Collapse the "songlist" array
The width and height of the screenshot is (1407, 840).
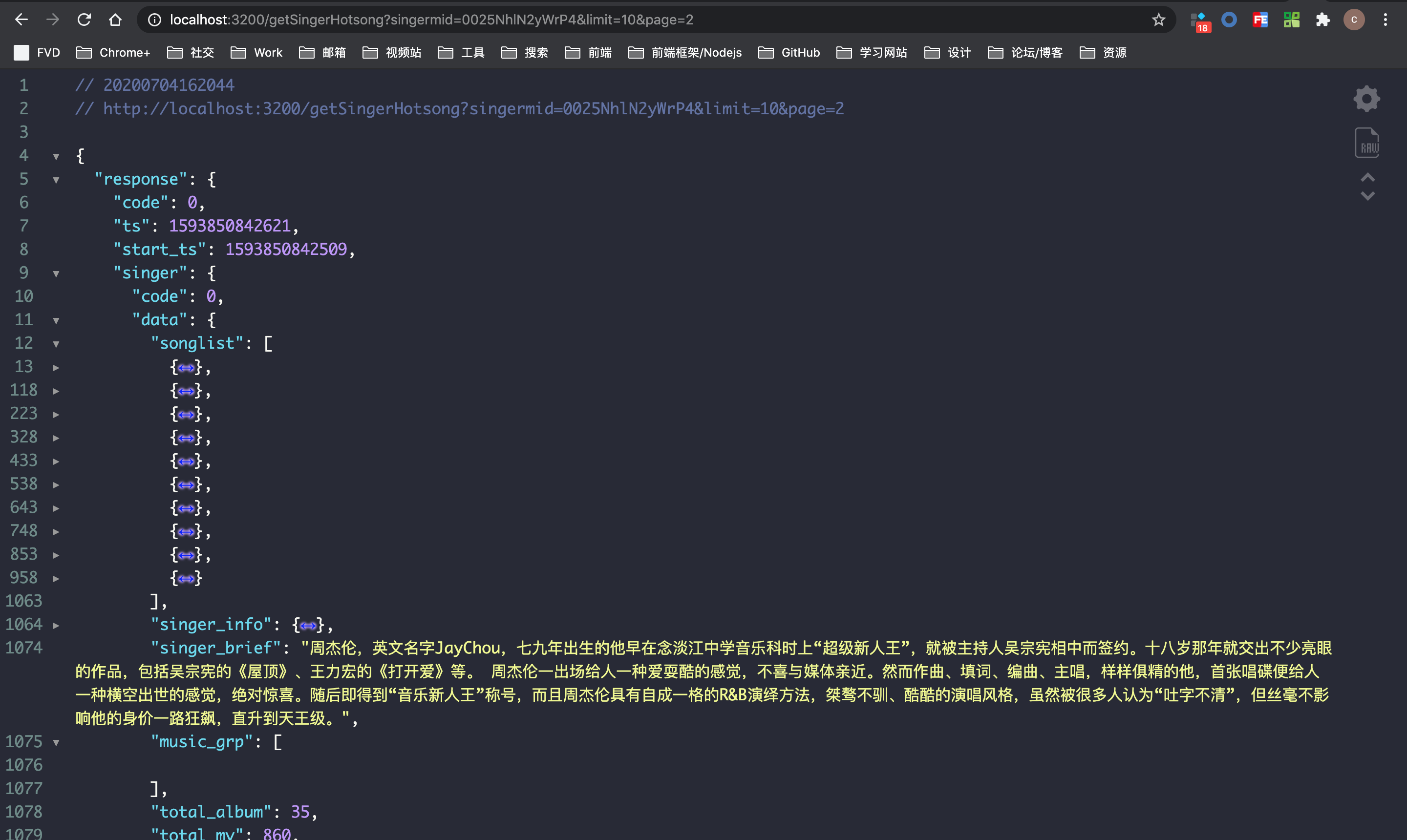(56, 344)
